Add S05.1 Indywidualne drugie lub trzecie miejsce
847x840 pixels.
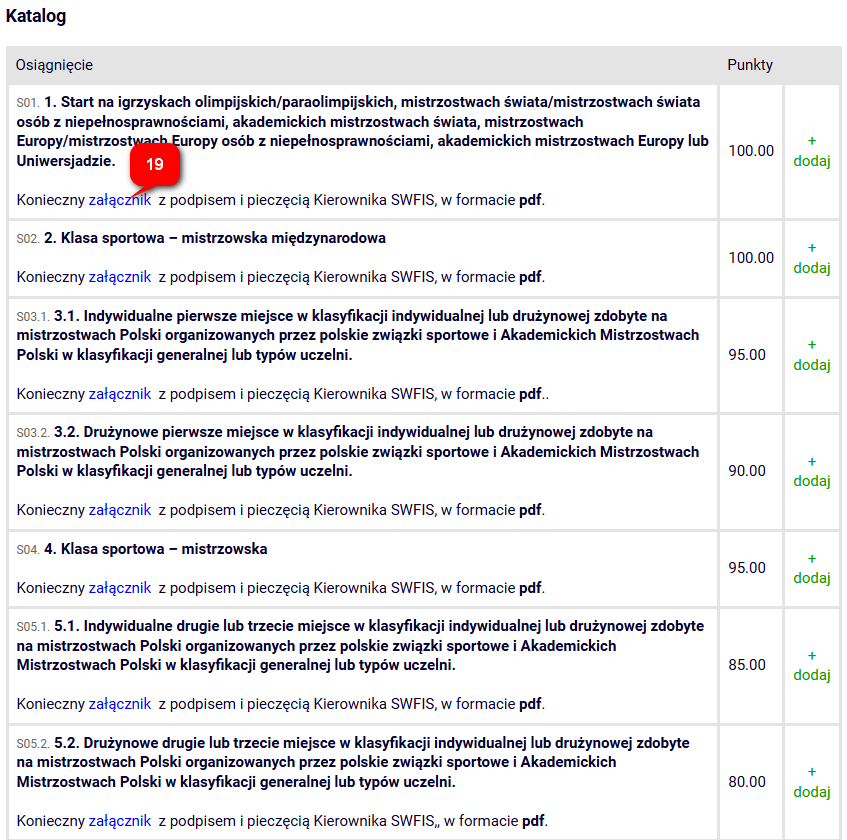click(811, 666)
